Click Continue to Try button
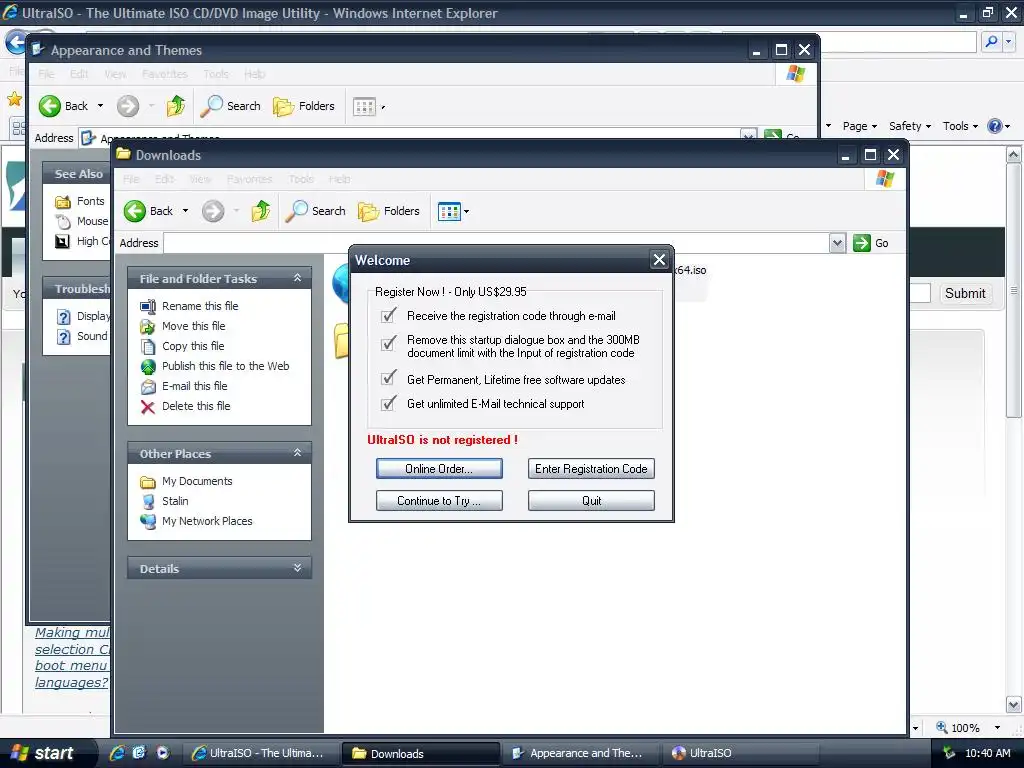The width and height of the screenshot is (1024, 768). [439, 501]
